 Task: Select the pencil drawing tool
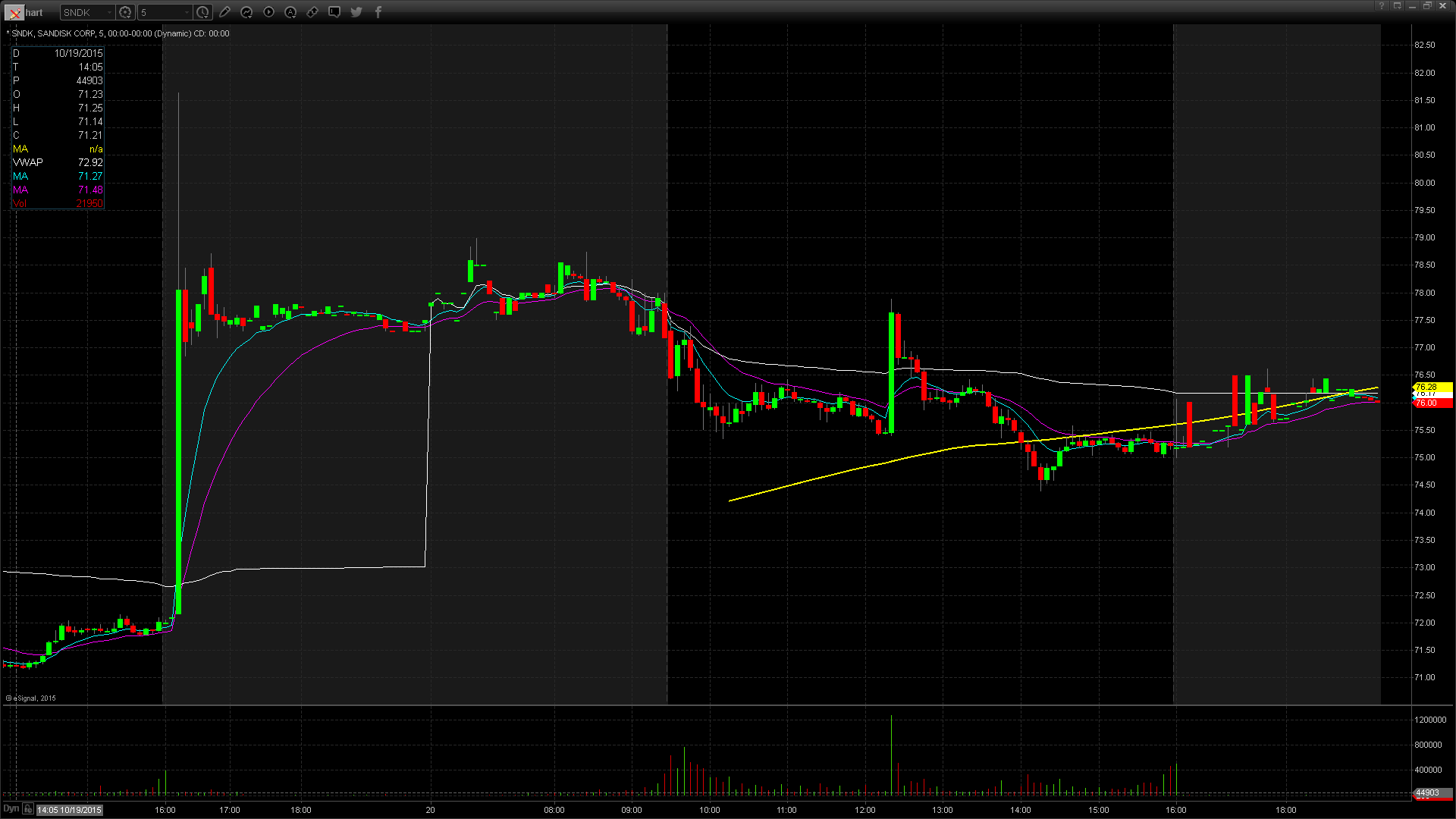click(224, 12)
